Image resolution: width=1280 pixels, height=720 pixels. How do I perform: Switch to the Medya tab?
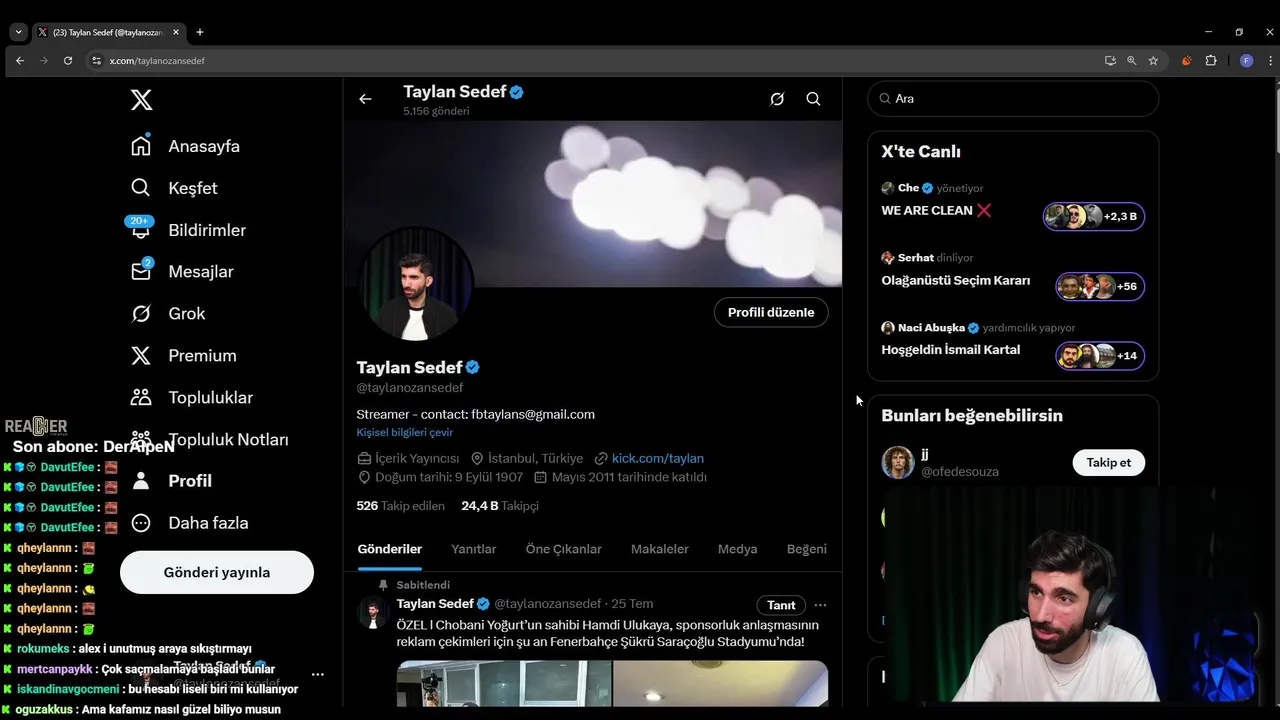pyautogui.click(x=738, y=549)
